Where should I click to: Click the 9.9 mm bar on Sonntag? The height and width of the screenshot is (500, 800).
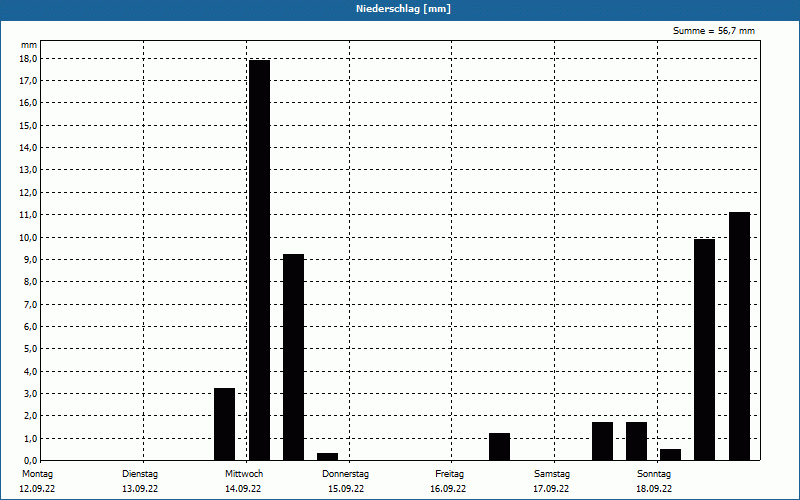pos(705,349)
